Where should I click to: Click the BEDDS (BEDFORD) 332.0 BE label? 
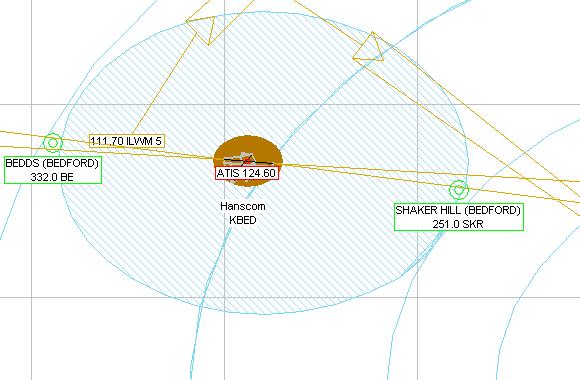53,170
